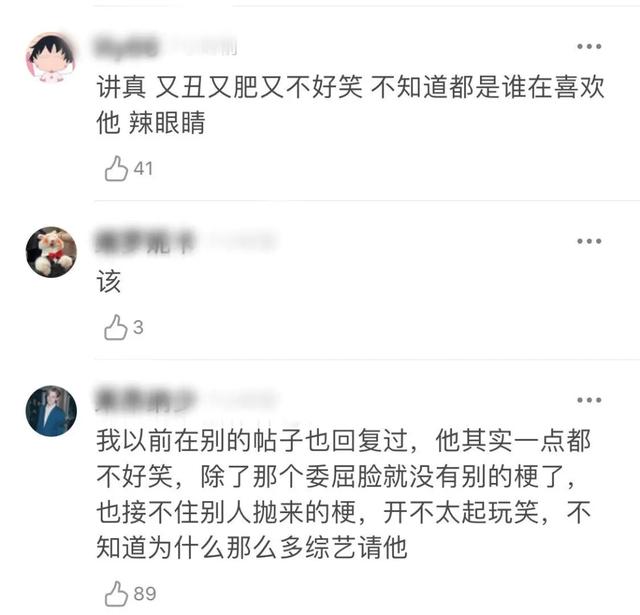Tap the like count 3
The width and height of the screenshot is (640, 615).
(x=138, y=327)
